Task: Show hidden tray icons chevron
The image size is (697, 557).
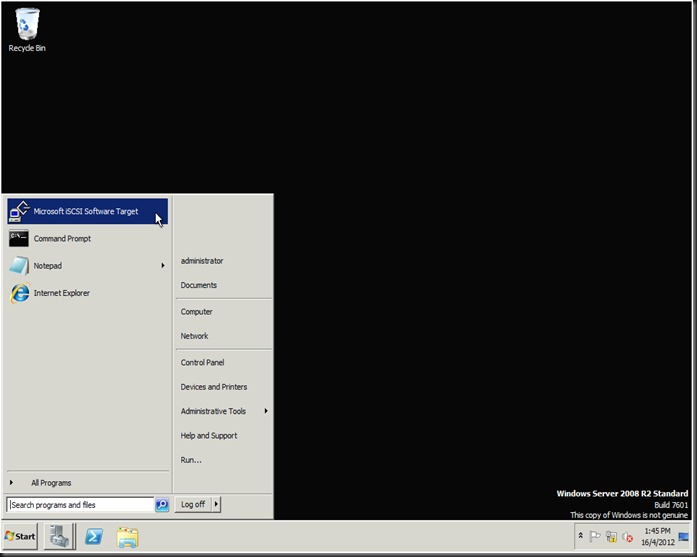Action: (581, 536)
